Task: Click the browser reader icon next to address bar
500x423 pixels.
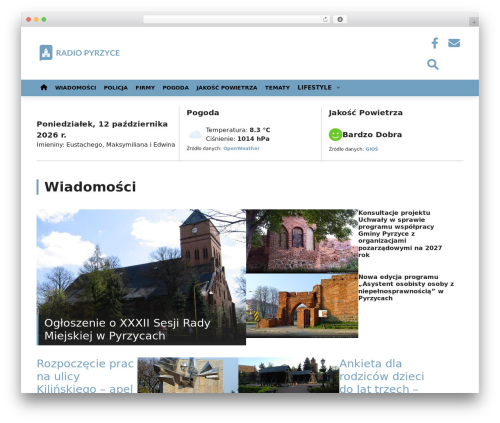Action: coord(340,19)
